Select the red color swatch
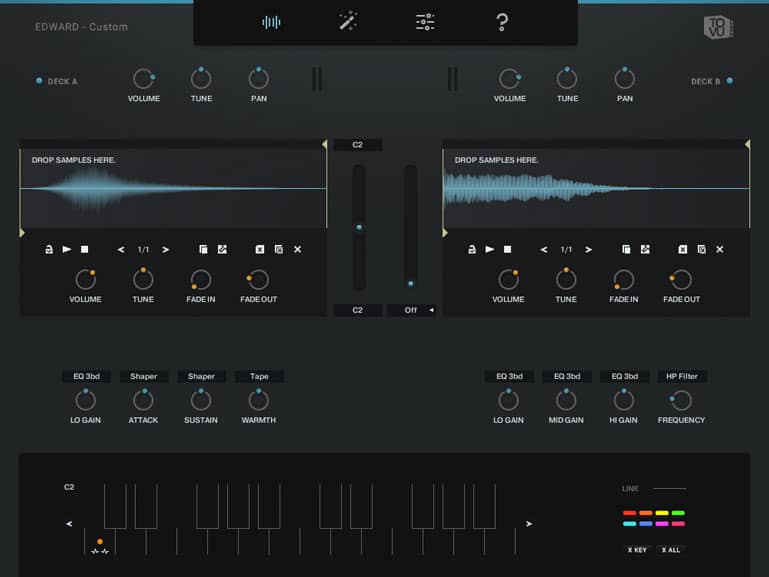The height and width of the screenshot is (577, 769). click(x=630, y=513)
